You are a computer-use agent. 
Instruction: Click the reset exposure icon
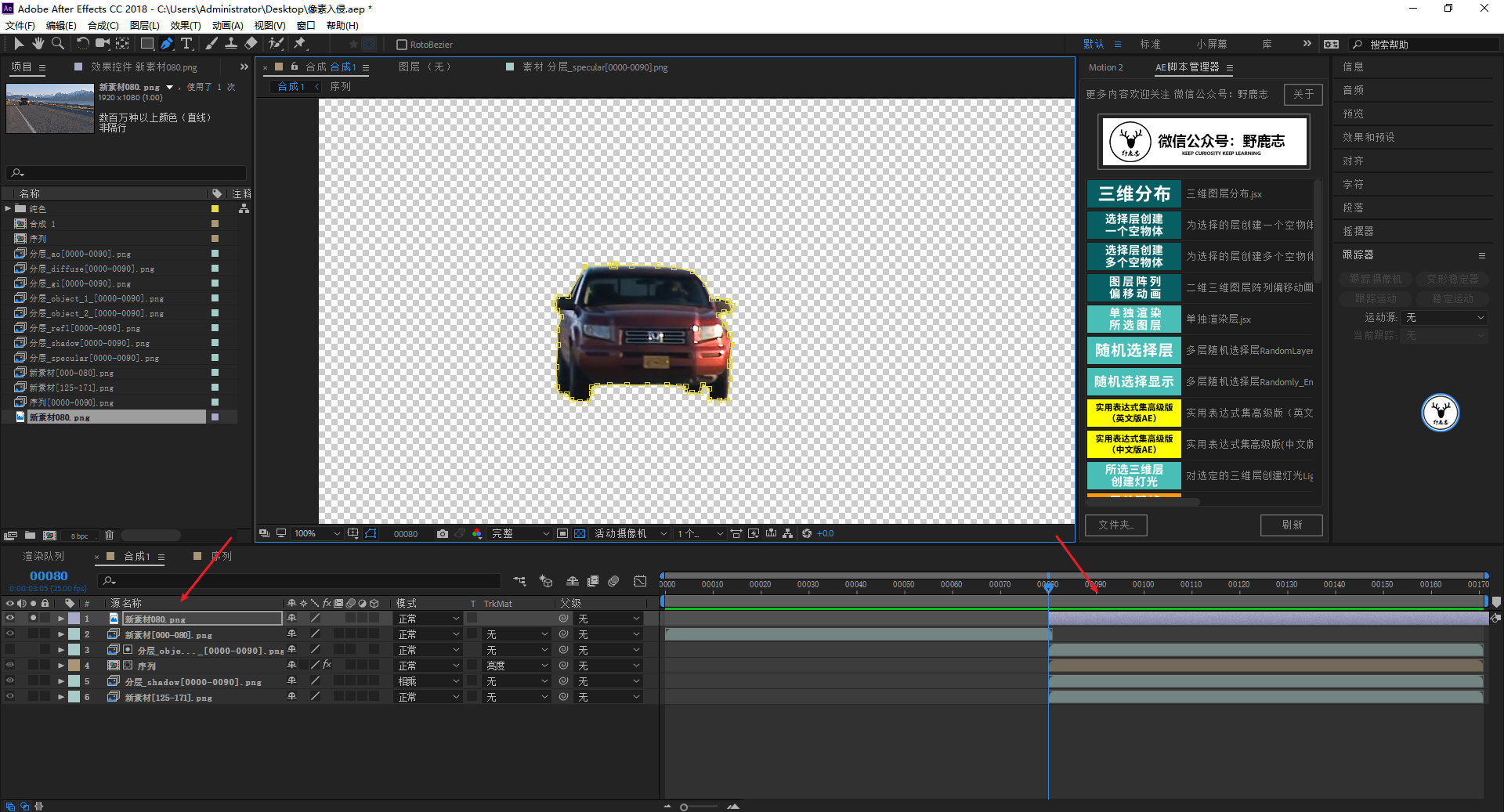807,534
